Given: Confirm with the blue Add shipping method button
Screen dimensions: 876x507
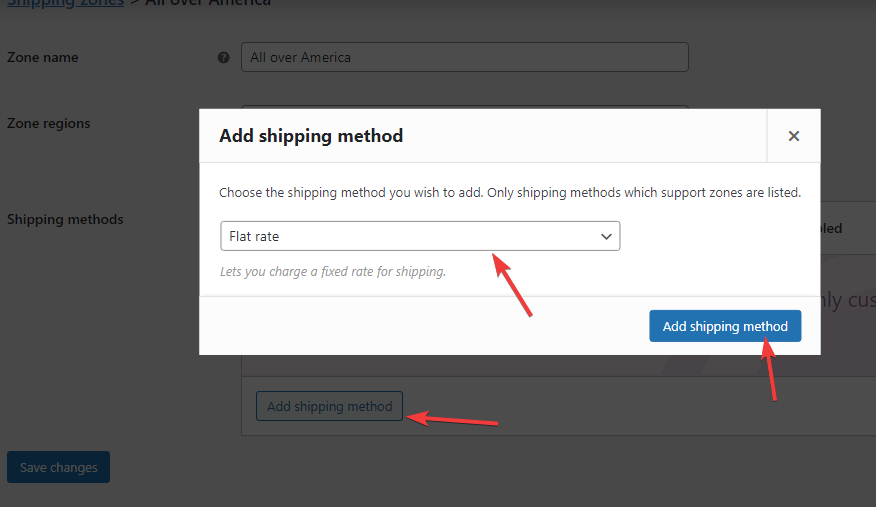Looking at the screenshot, I should tap(725, 326).
